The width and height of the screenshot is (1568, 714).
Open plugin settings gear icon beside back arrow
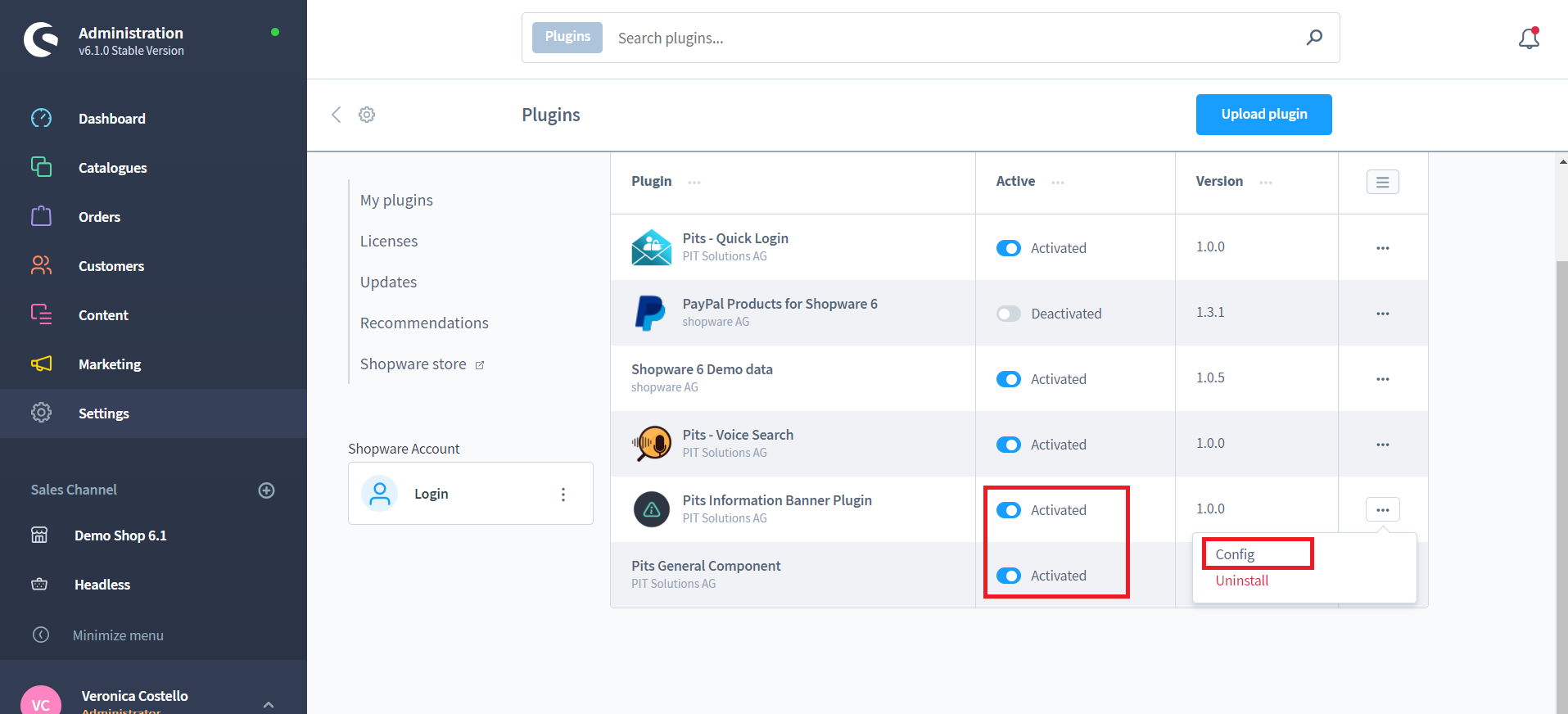367,115
